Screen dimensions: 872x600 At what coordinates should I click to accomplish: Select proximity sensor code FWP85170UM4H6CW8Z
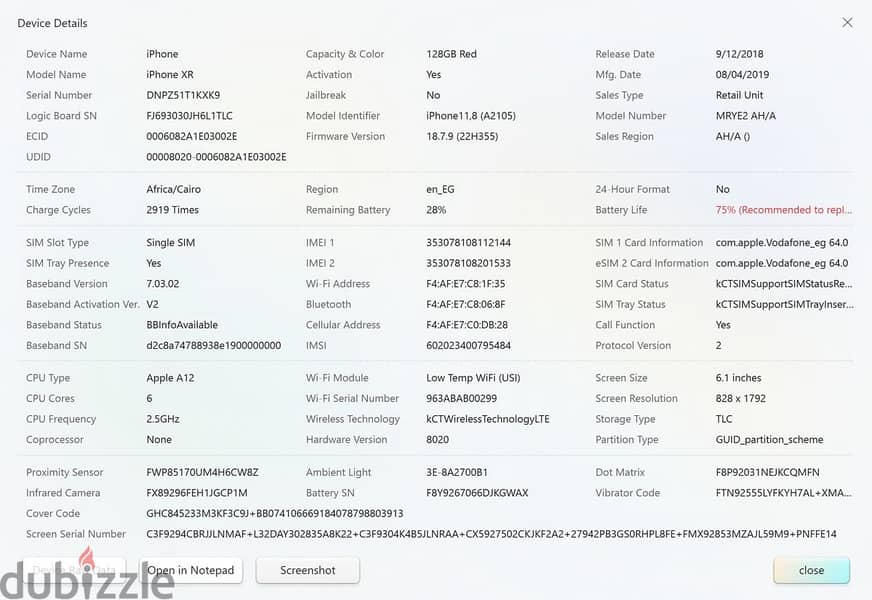[202, 472]
